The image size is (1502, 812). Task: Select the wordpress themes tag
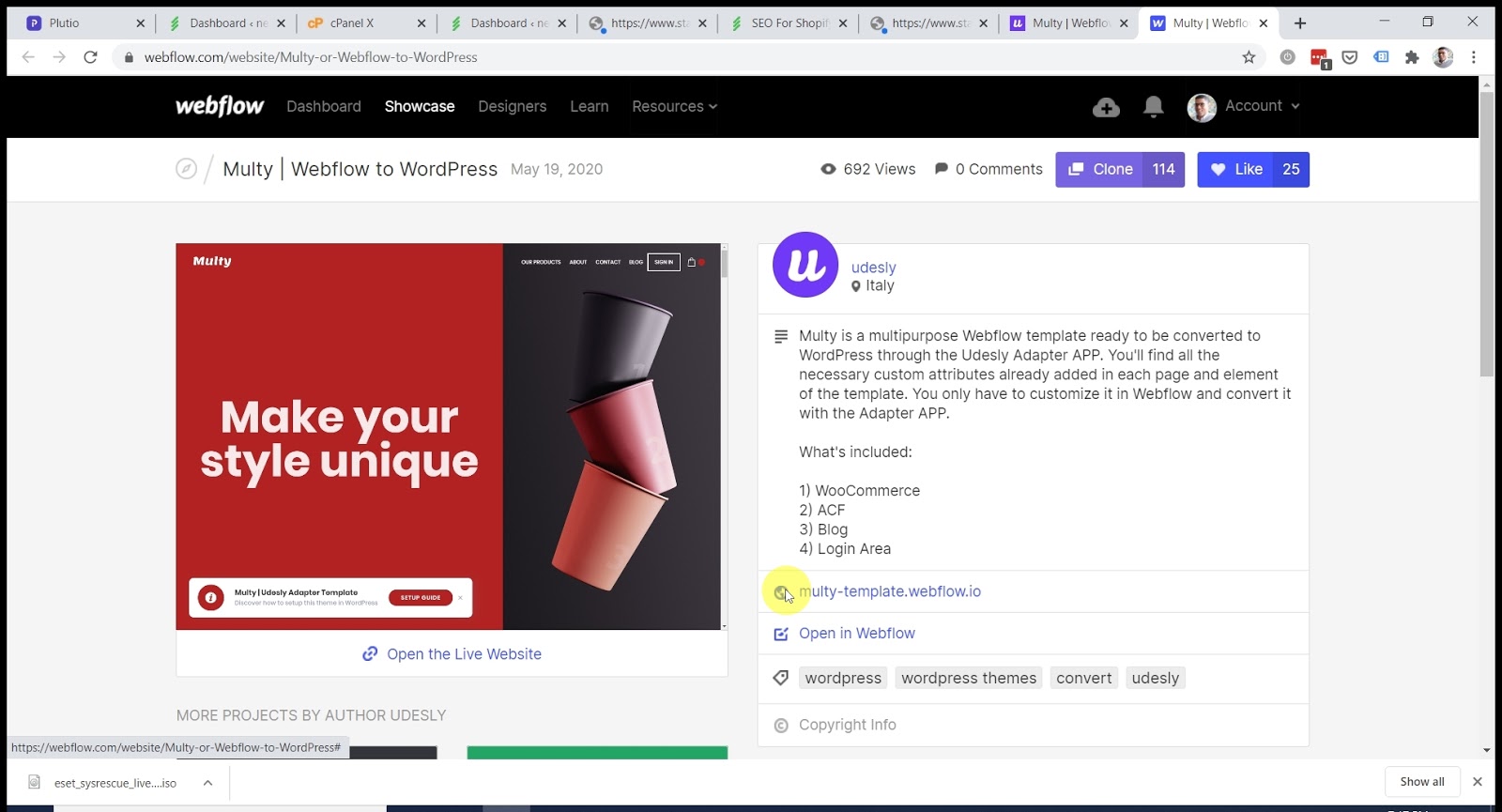tap(969, 678)
